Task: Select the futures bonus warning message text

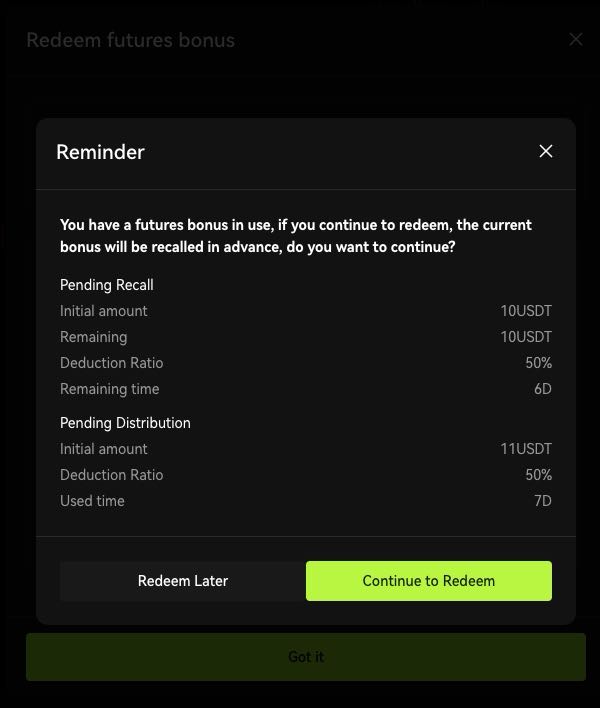Action: 296,236
